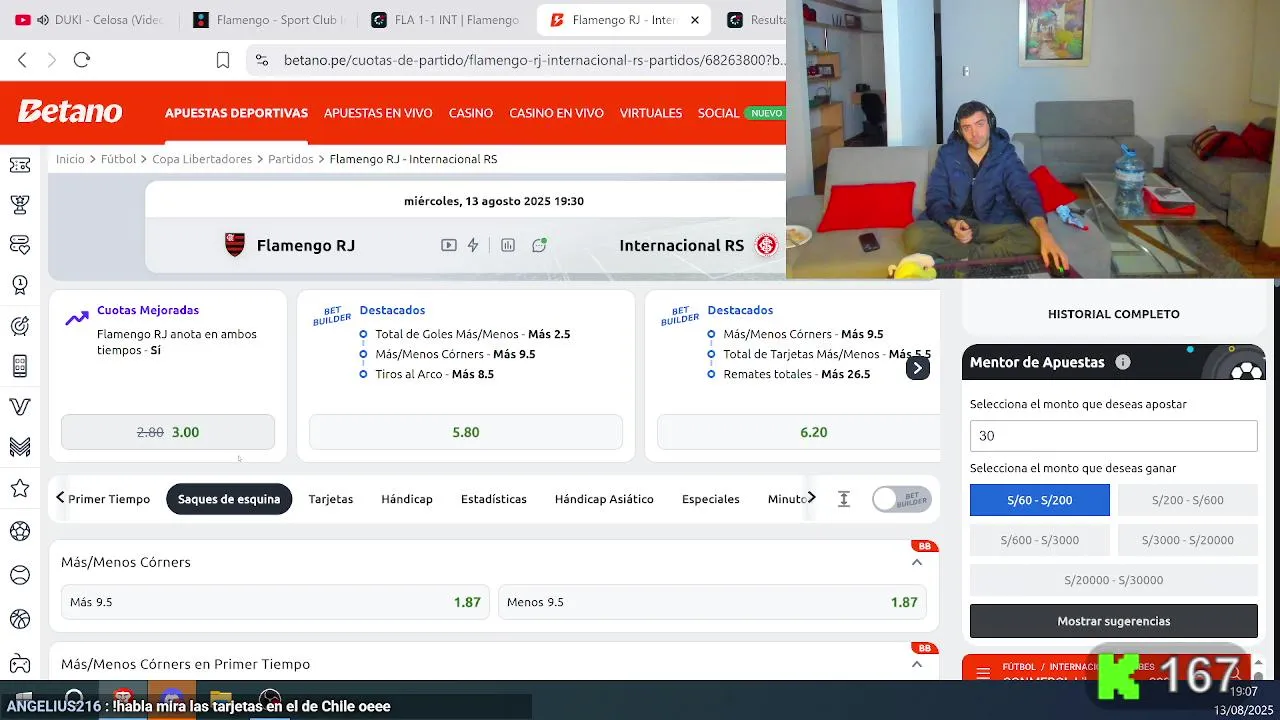Open the Estadísticas market tab
This screenshot has height=720, width=1280.
pos(494,499)
